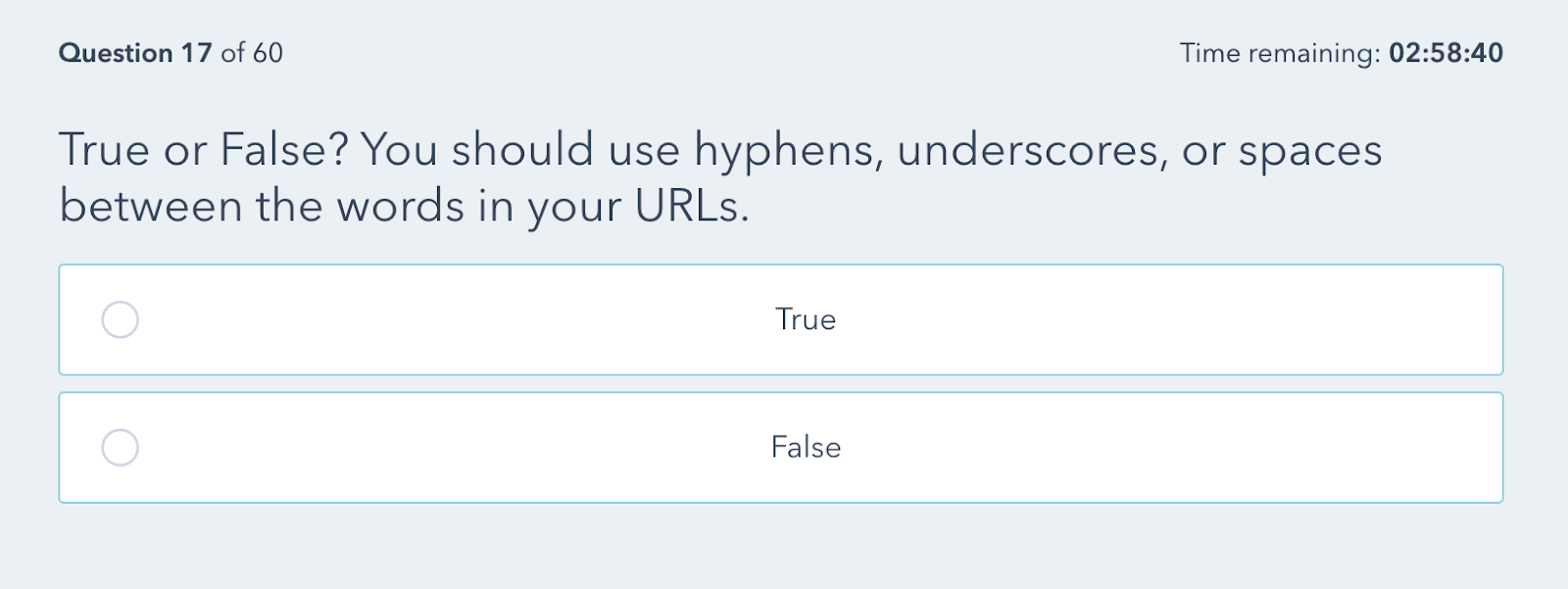Select the answer labeled False
Image resolution: width=1568 pixels, height=589 pixels.
(804, 447)
